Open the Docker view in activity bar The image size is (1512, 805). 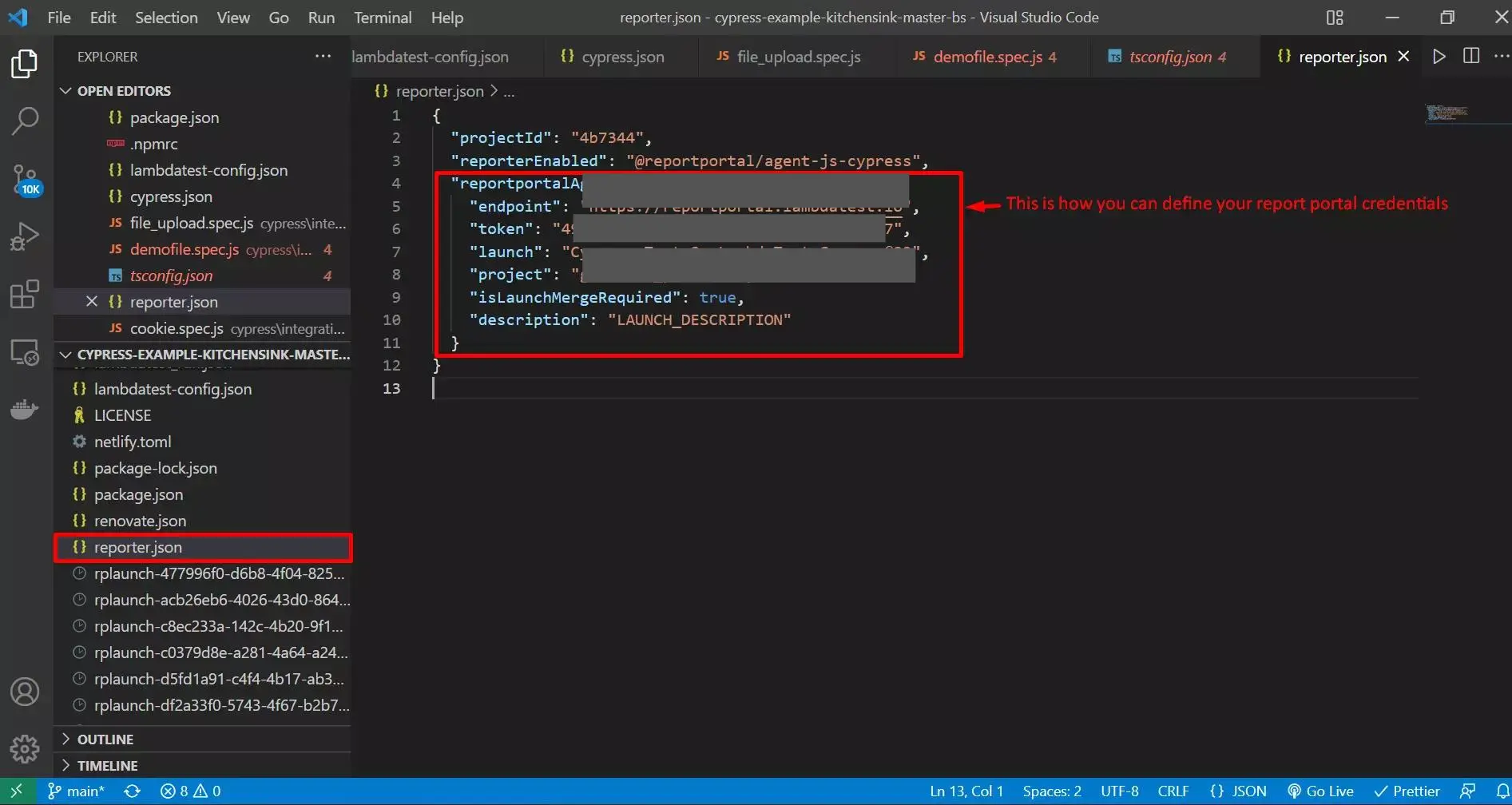25,410
